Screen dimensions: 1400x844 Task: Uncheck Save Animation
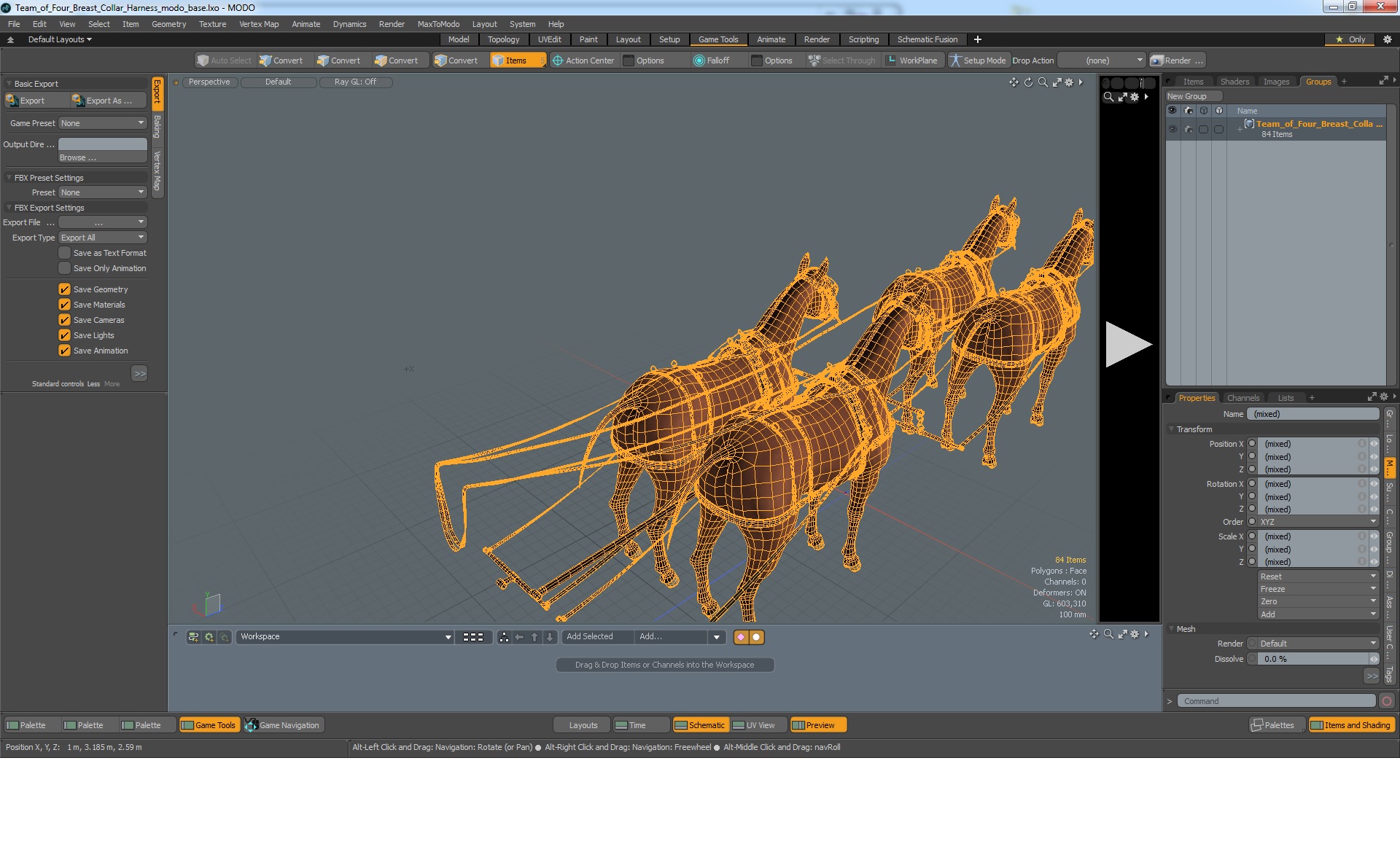(x=64, y=351)
